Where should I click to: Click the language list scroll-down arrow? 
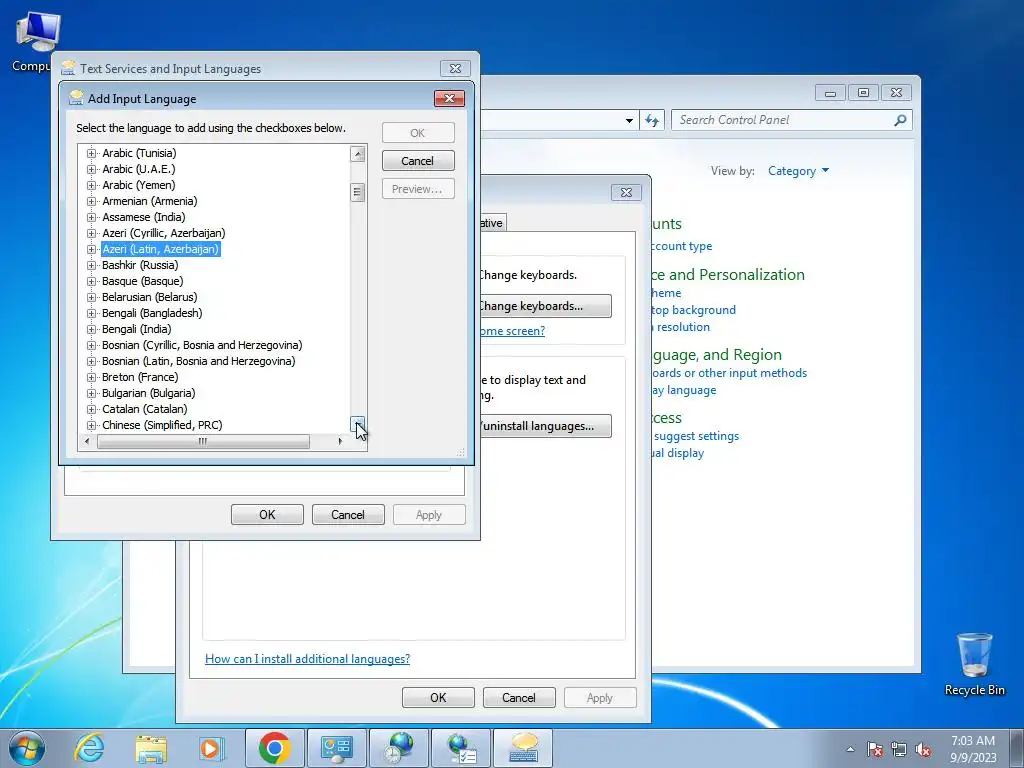(357, 424)
